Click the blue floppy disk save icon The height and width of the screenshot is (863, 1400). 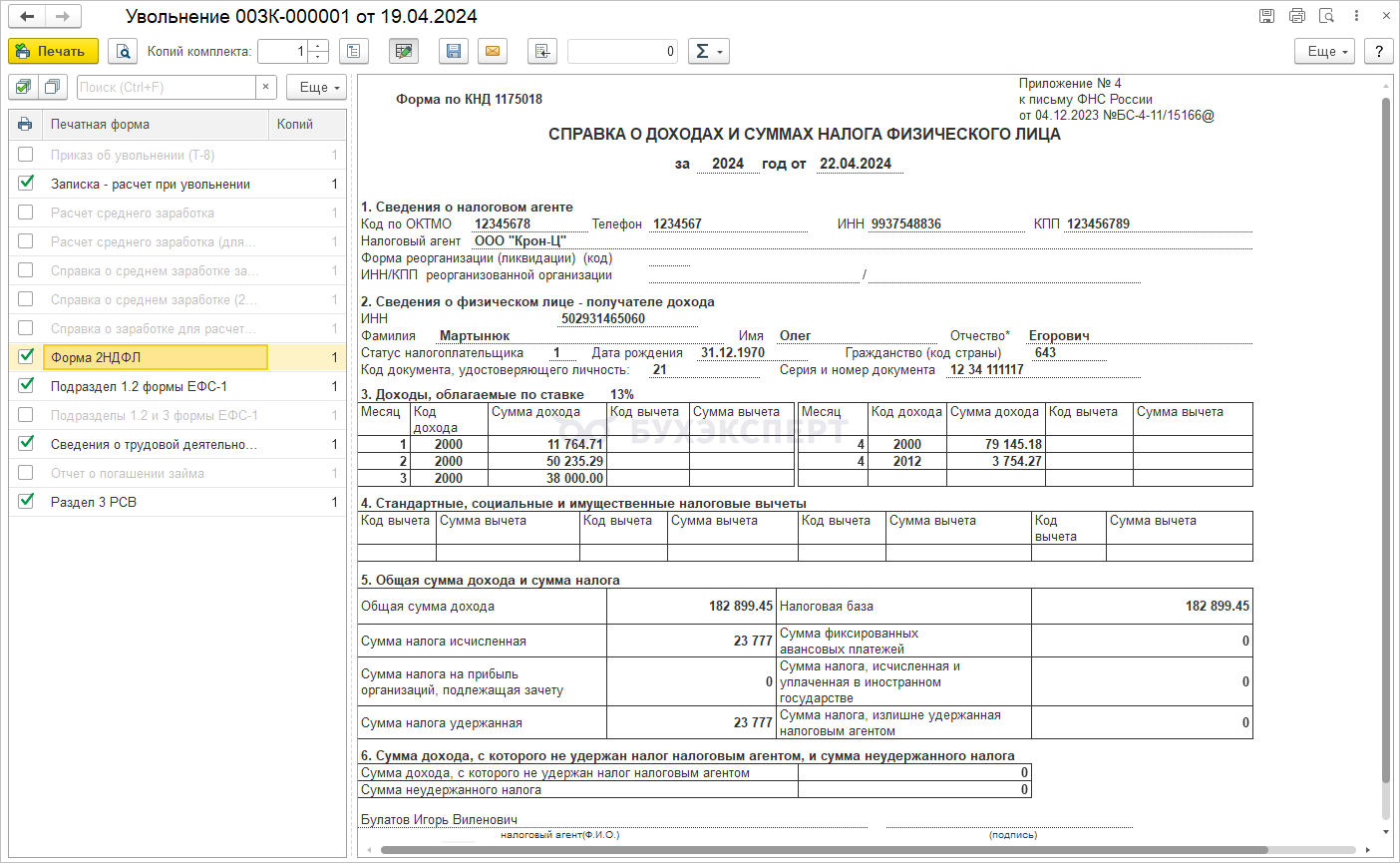pos(454,51)
